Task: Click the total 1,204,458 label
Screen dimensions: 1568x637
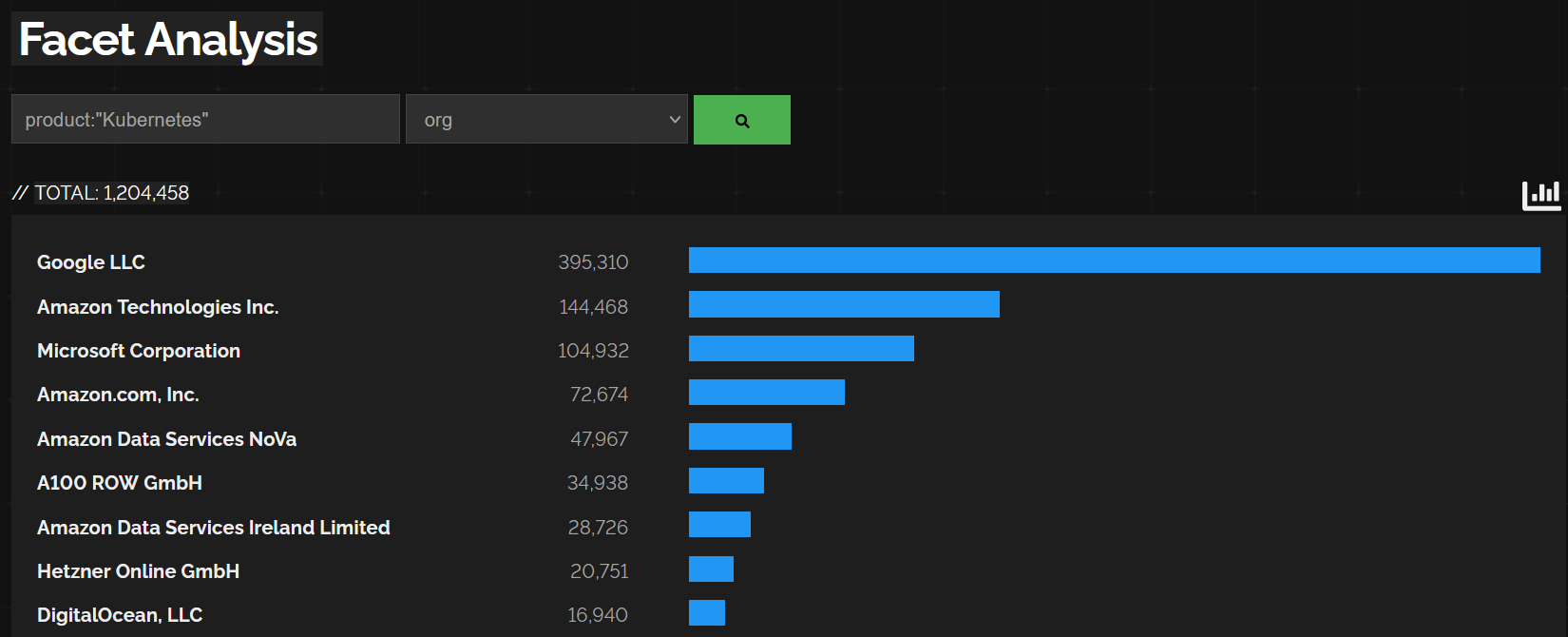Action: [111, 193]
